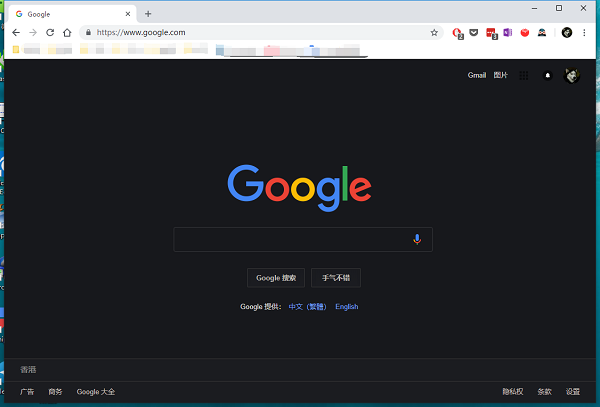Open Chrome's three-dot menu
Image resolution: width=600 pixels, height=407 pixels.
click(x=584, y=33)
